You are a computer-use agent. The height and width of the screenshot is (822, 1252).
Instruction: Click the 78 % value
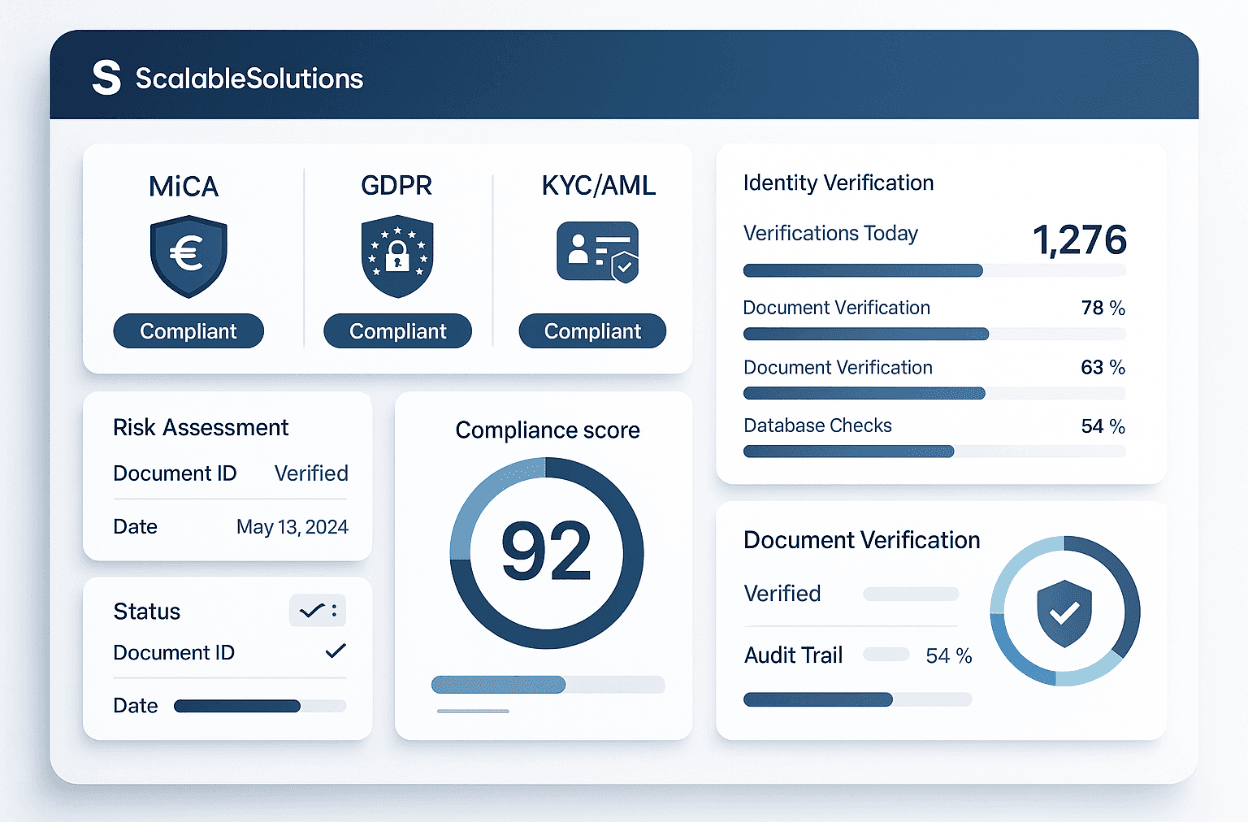click(1103, 308)
